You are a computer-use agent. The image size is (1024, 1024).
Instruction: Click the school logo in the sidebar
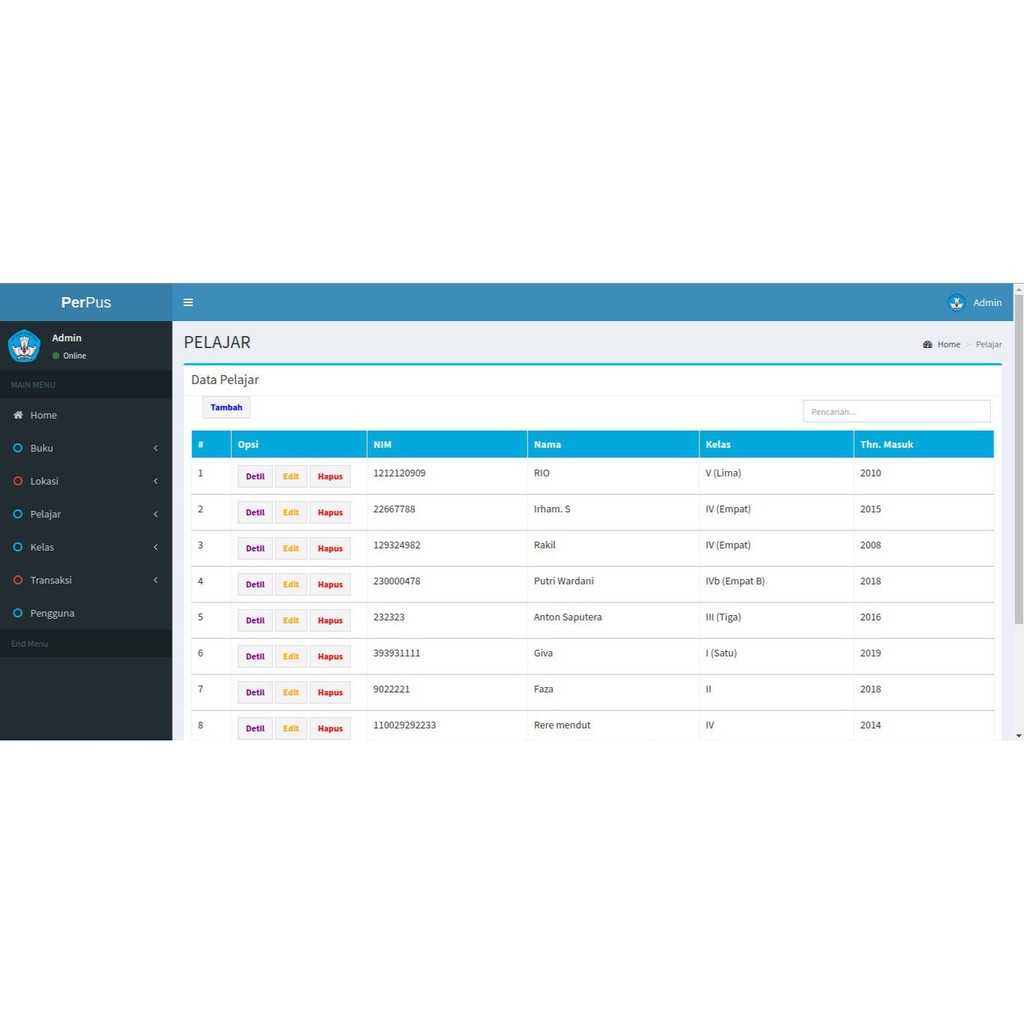coord(24,346)
